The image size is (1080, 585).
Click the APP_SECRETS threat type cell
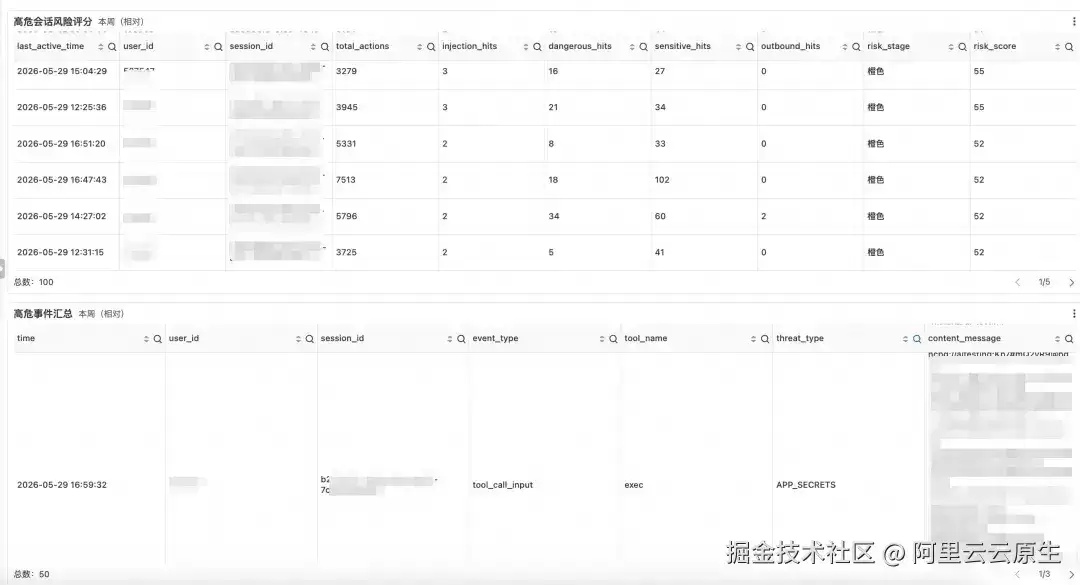806,485
